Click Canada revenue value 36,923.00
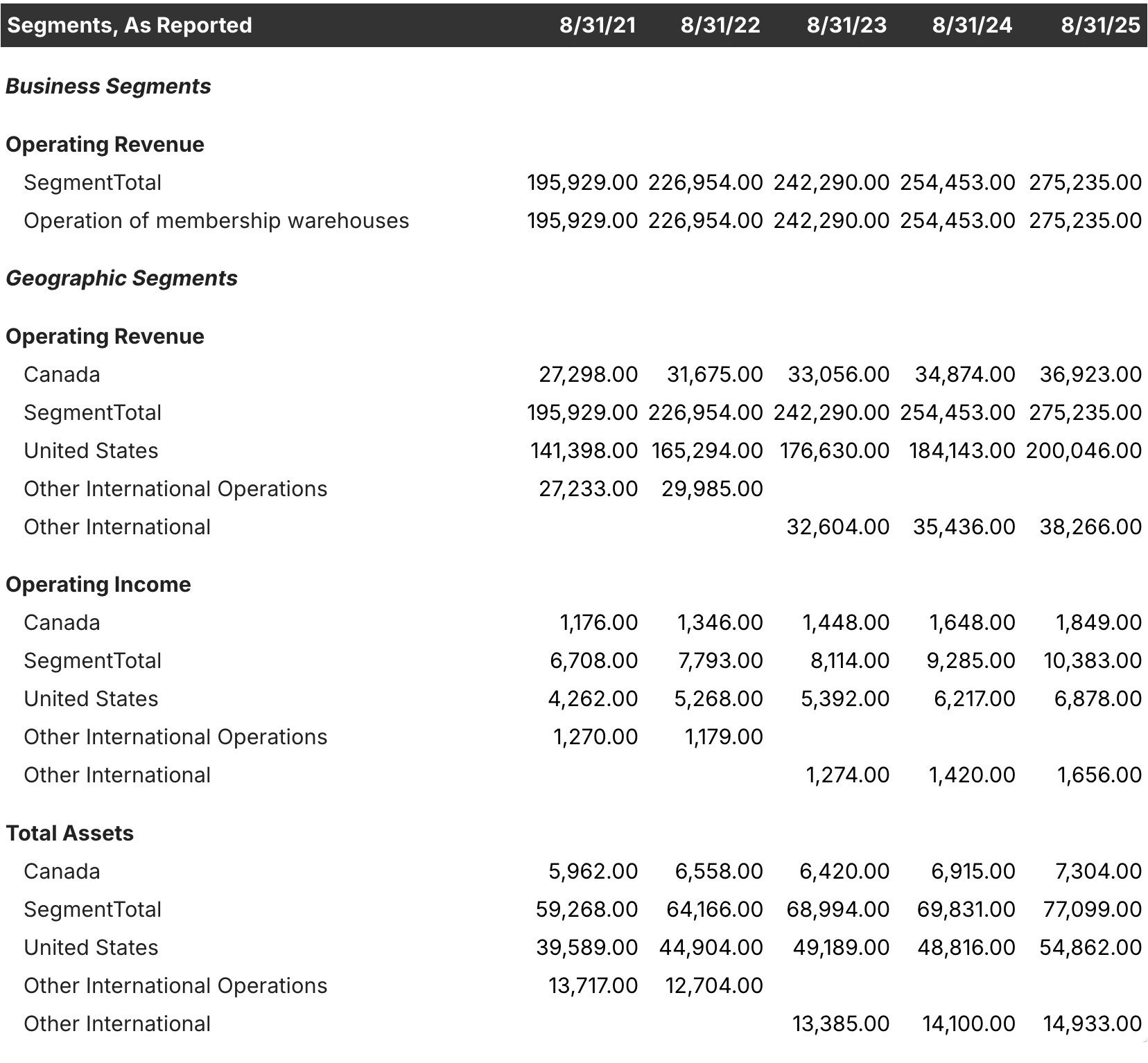This screenshot has width=1148, height=1063. coord(1091,375)
